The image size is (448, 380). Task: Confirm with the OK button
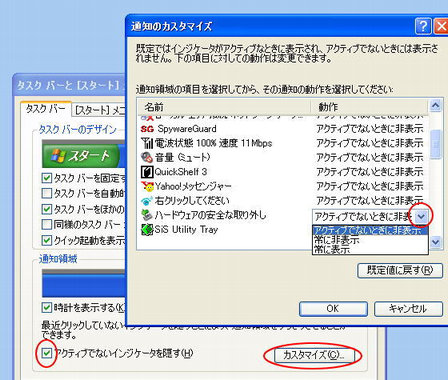[x=333, y=309]
